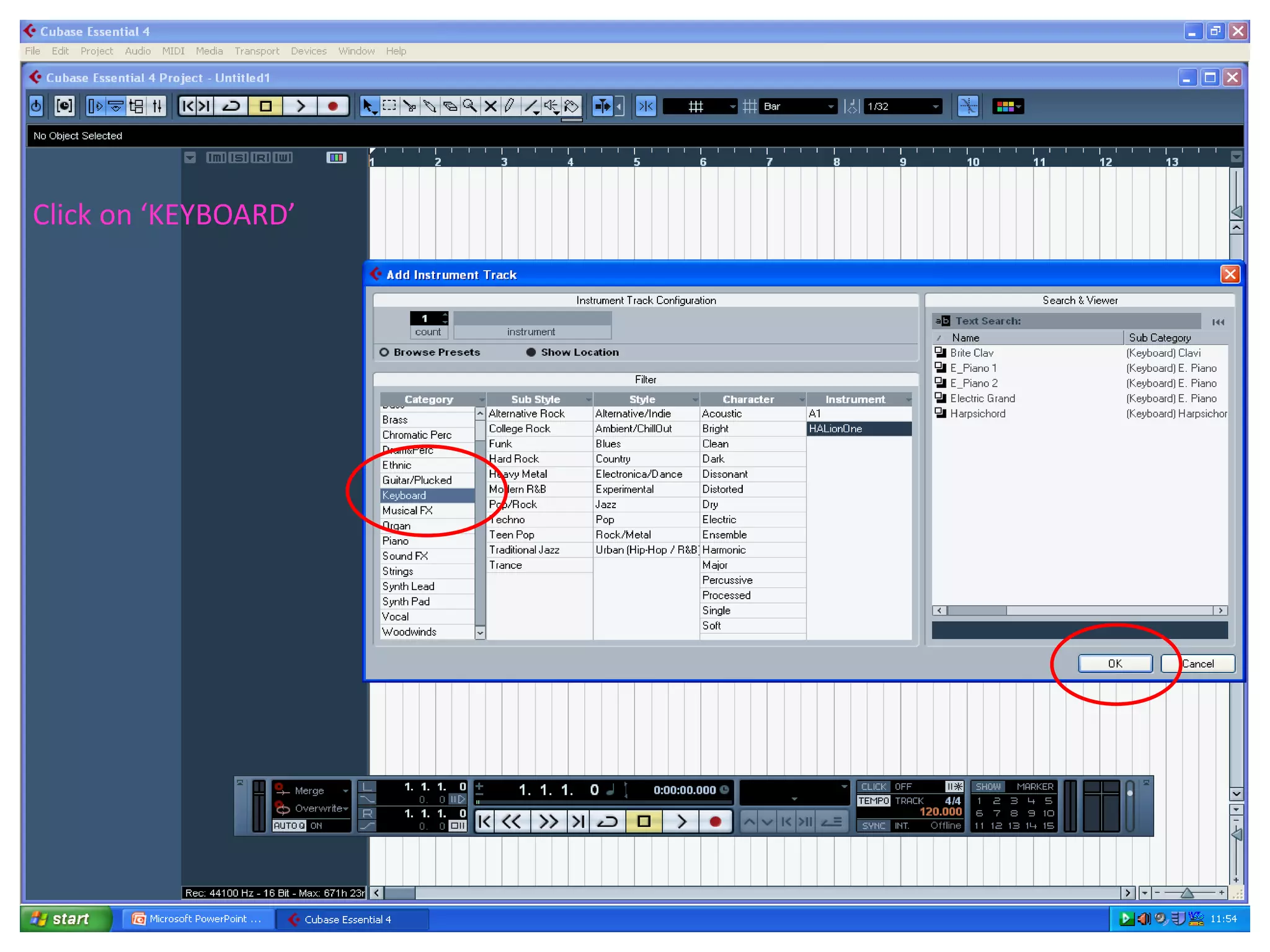Click Windows Start button
The height and width of the screenshot is (952, 1270).
[x=66, y=919]
